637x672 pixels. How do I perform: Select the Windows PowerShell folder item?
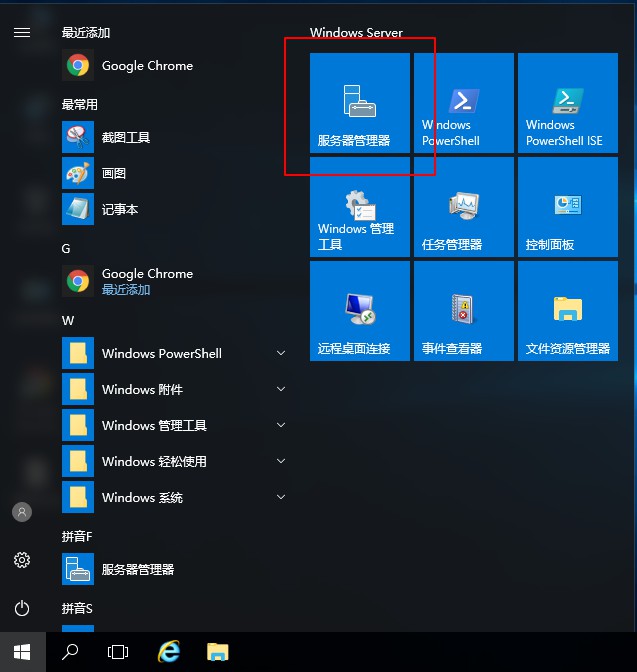tap(176, 353)
